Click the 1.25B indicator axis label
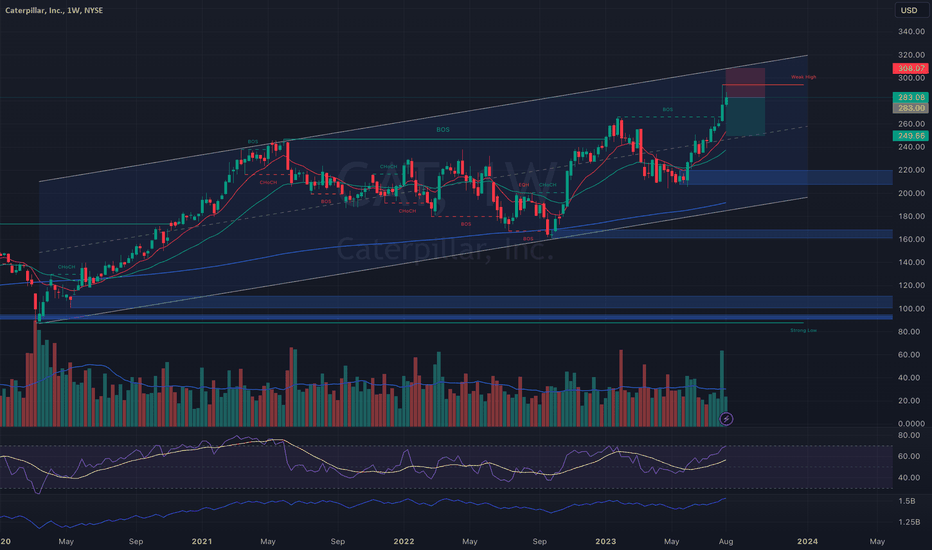The height and width of the screenshot is (550, 932). [909, 522]
